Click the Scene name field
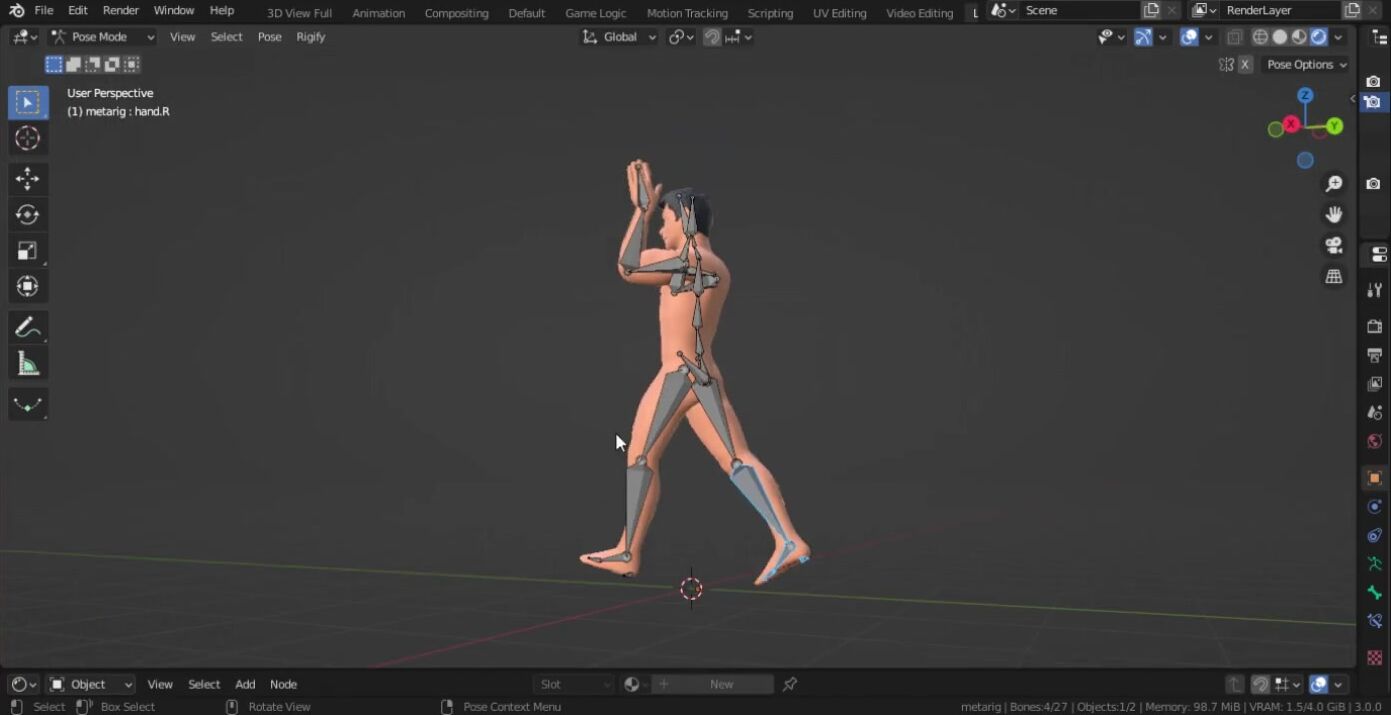This screenshot has height=715, width=1391. pyautogui.click(x=1078, y=10)
